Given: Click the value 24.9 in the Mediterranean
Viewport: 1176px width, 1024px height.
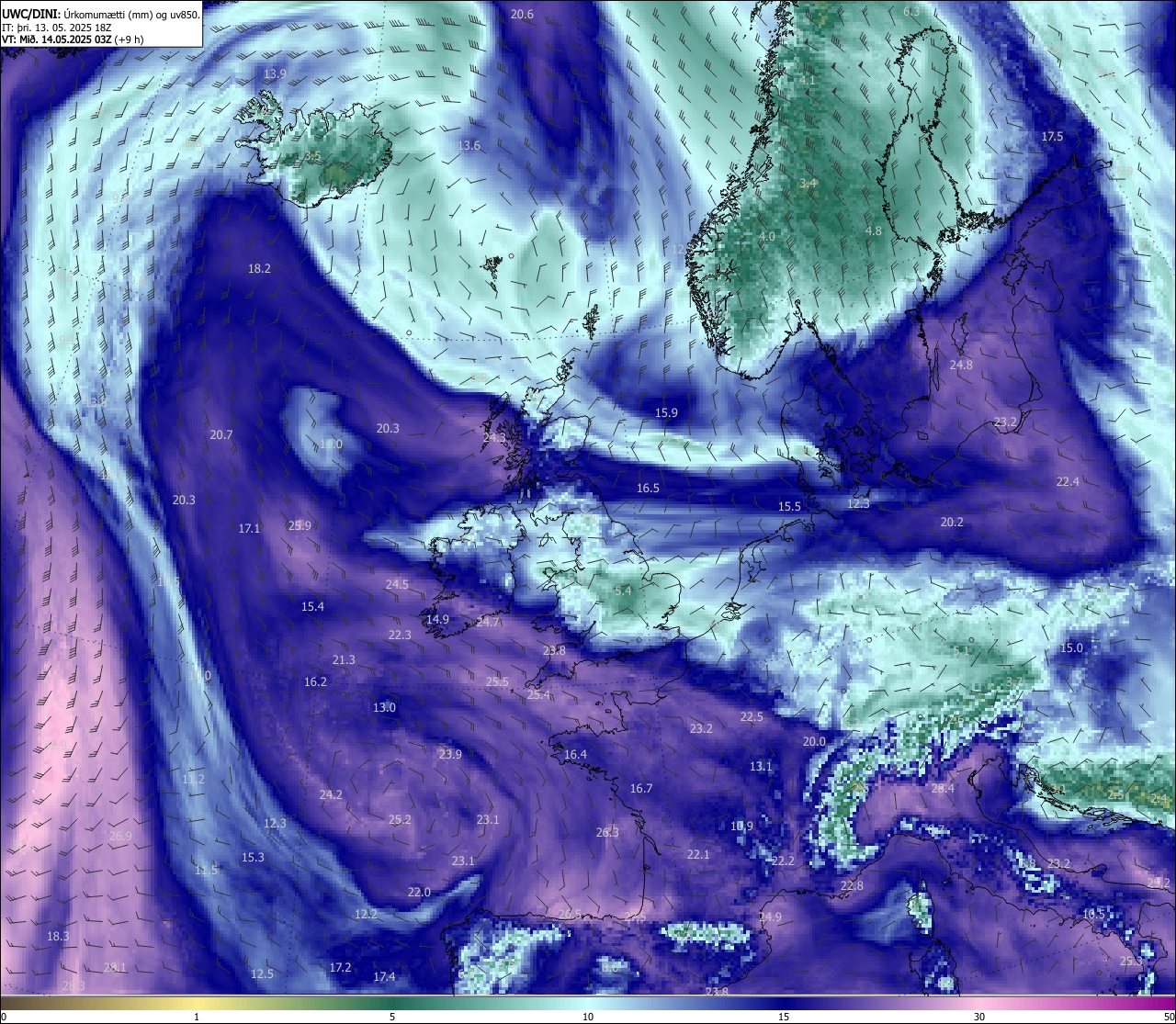Looking at the screenshot, I should point(770,917).
